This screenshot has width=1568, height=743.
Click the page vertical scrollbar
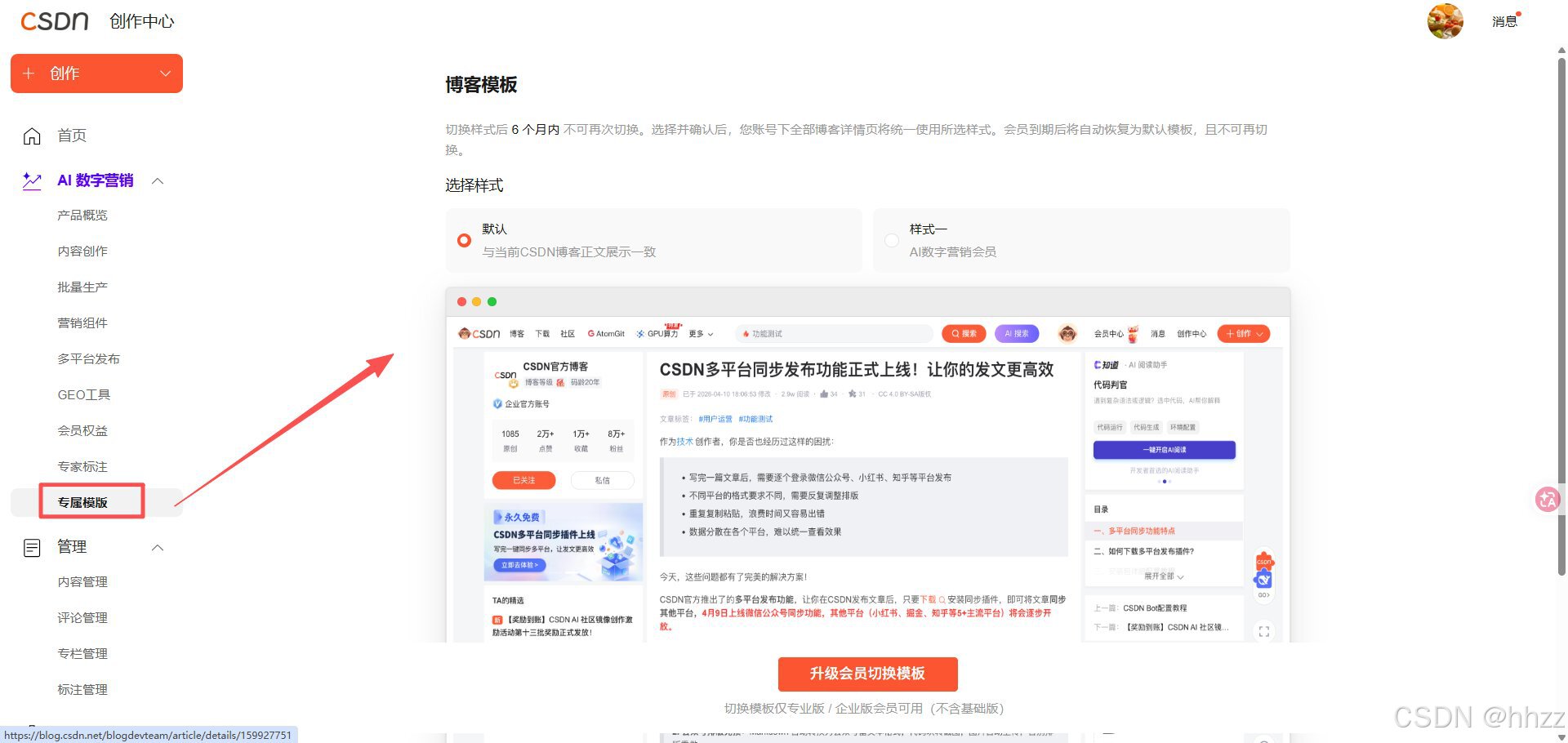(1561, 318)
